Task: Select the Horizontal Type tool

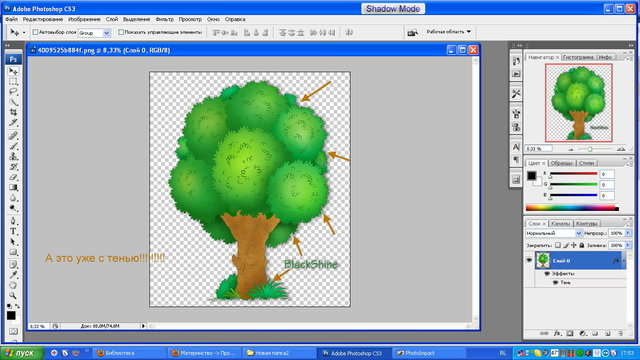Action: [x=13, y=231]
